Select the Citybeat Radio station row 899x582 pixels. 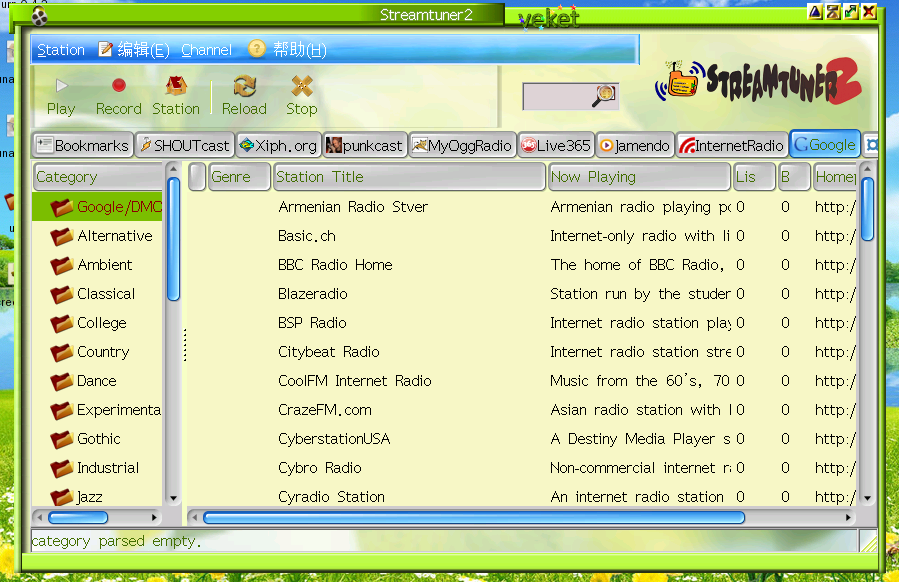pos(522,352)
